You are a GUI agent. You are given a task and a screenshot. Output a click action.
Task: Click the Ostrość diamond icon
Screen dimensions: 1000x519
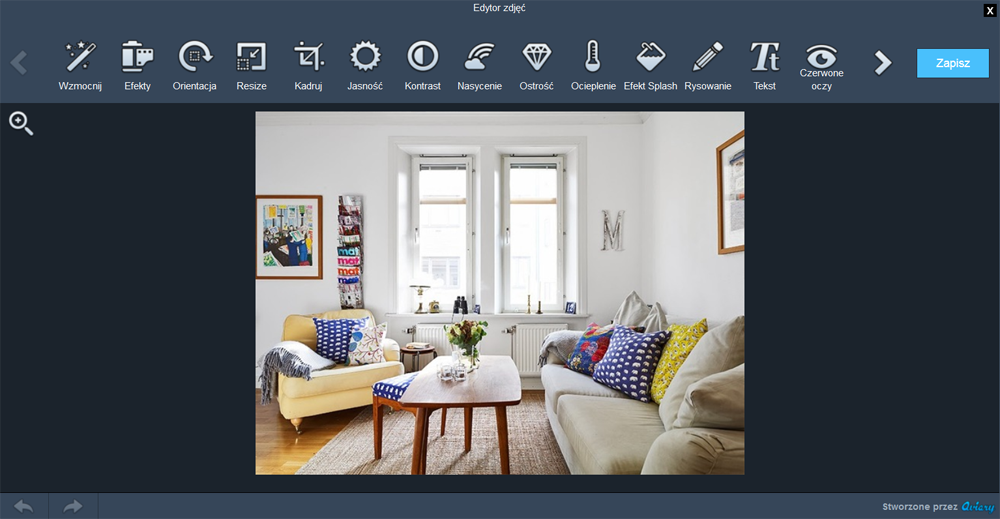coord(537,58)
